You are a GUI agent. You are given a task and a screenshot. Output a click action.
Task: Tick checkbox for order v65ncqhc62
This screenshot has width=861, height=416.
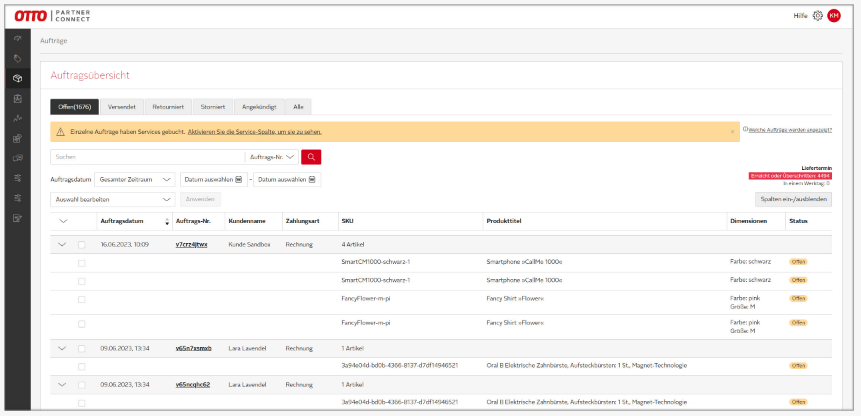(x=81, y=385)
